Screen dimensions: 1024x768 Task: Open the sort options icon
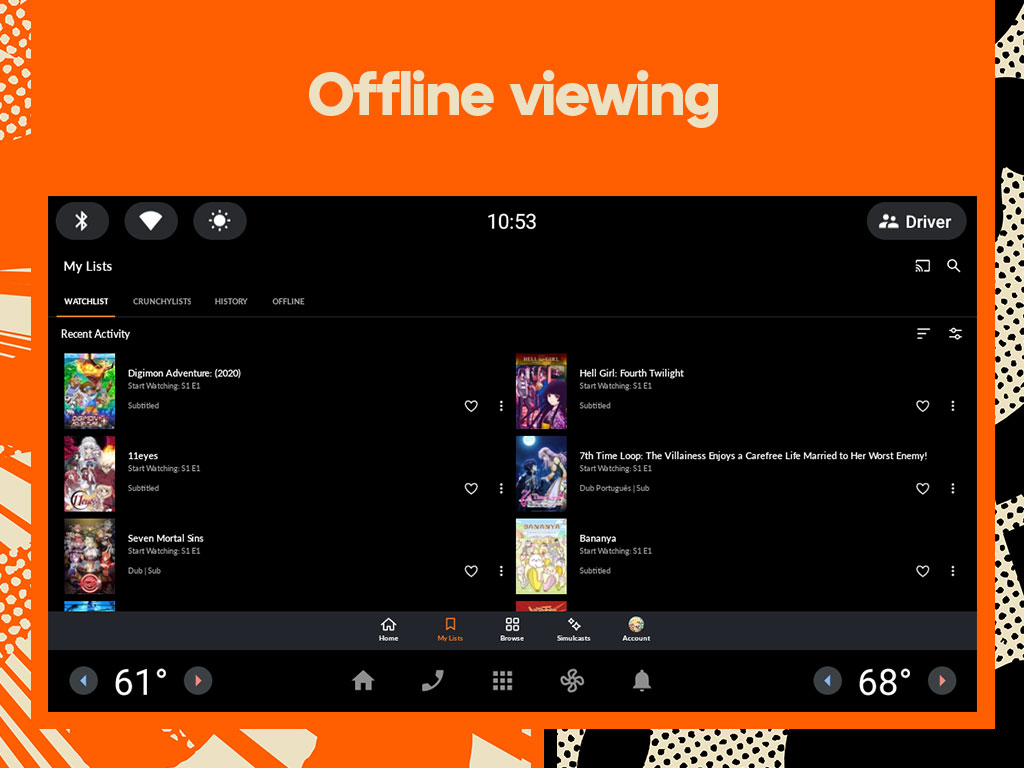[x=922, y=333]
